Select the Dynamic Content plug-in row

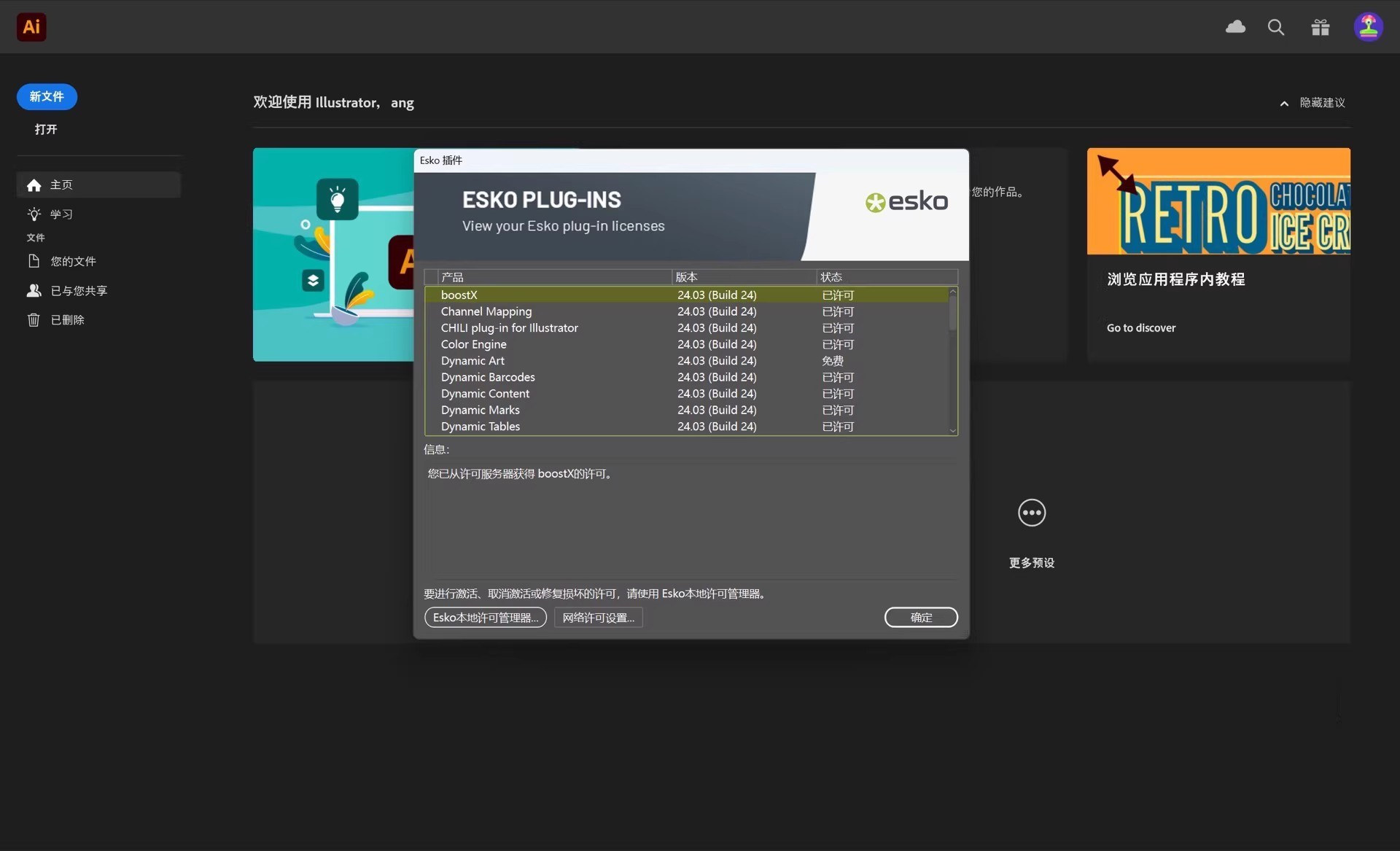tap(686, 394)
